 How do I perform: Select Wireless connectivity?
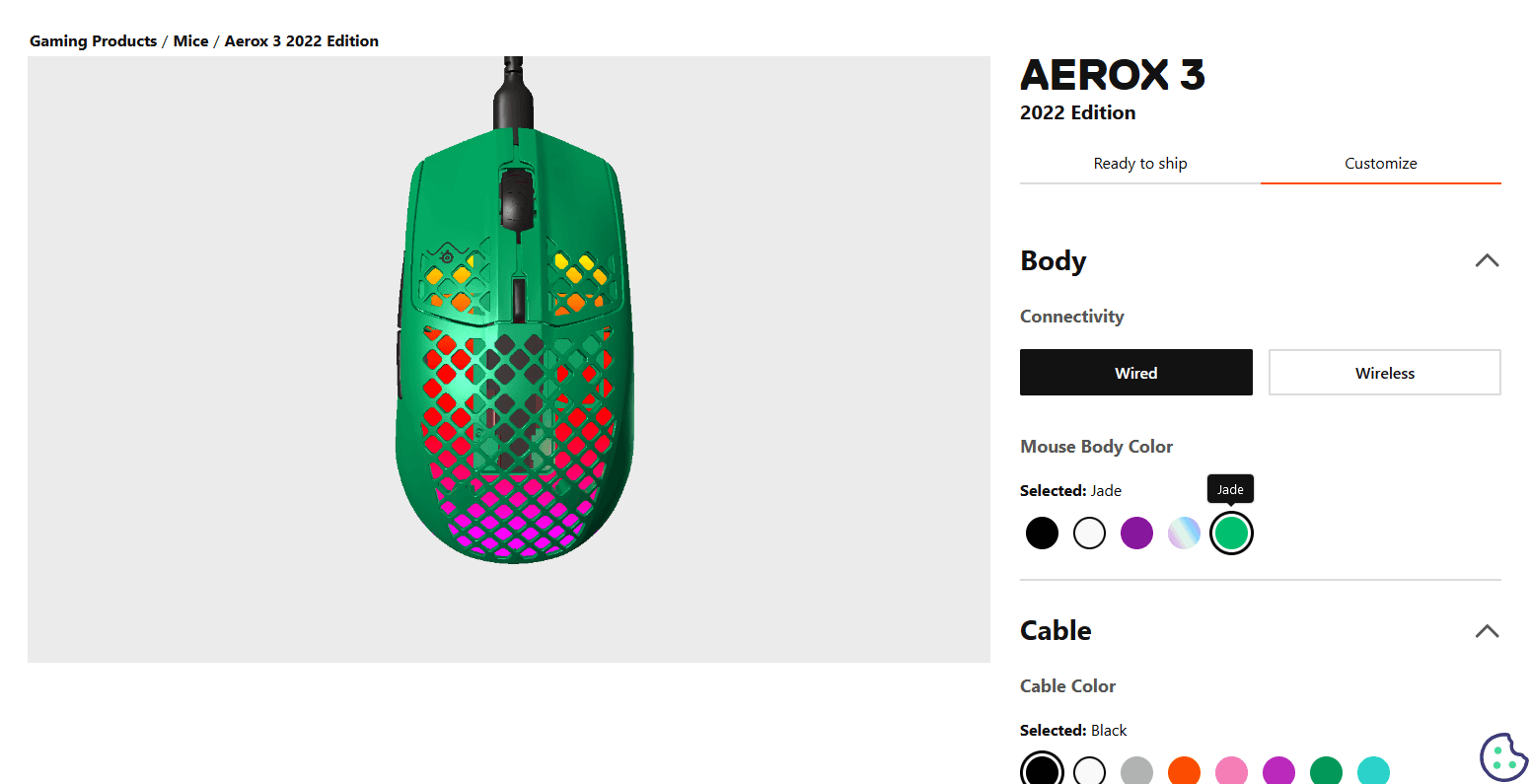[1384, 372]
